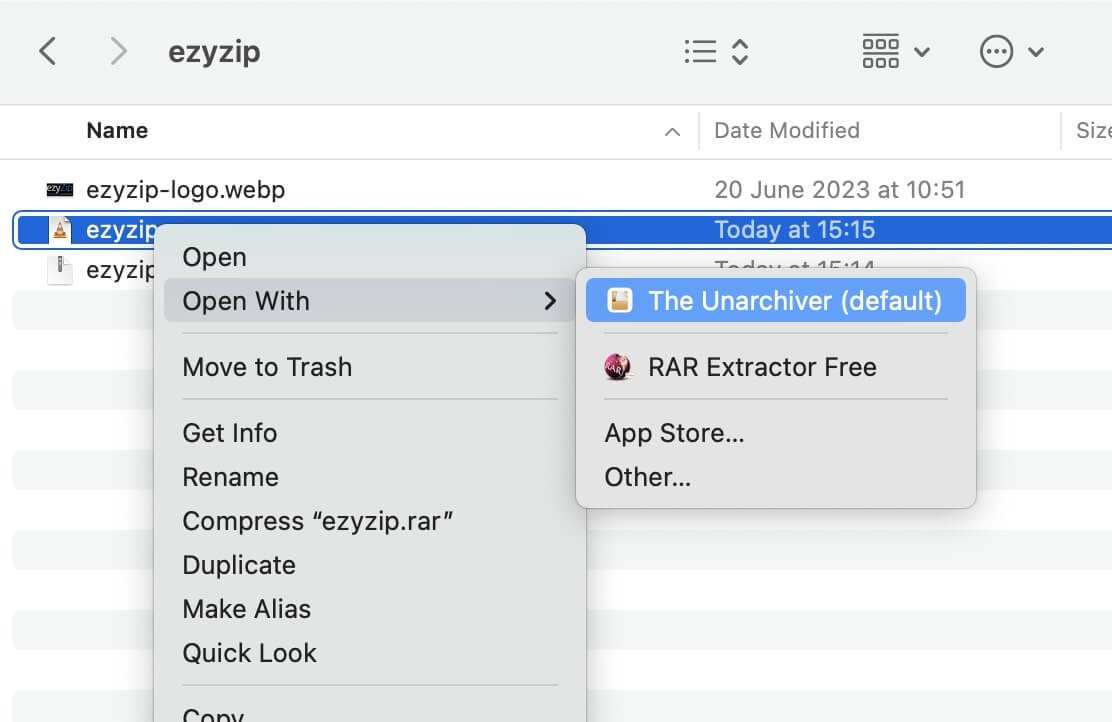This screenshot has width=1112, height=722.
Task: Click the forward navigation arrow
Action: coord(117,51)
